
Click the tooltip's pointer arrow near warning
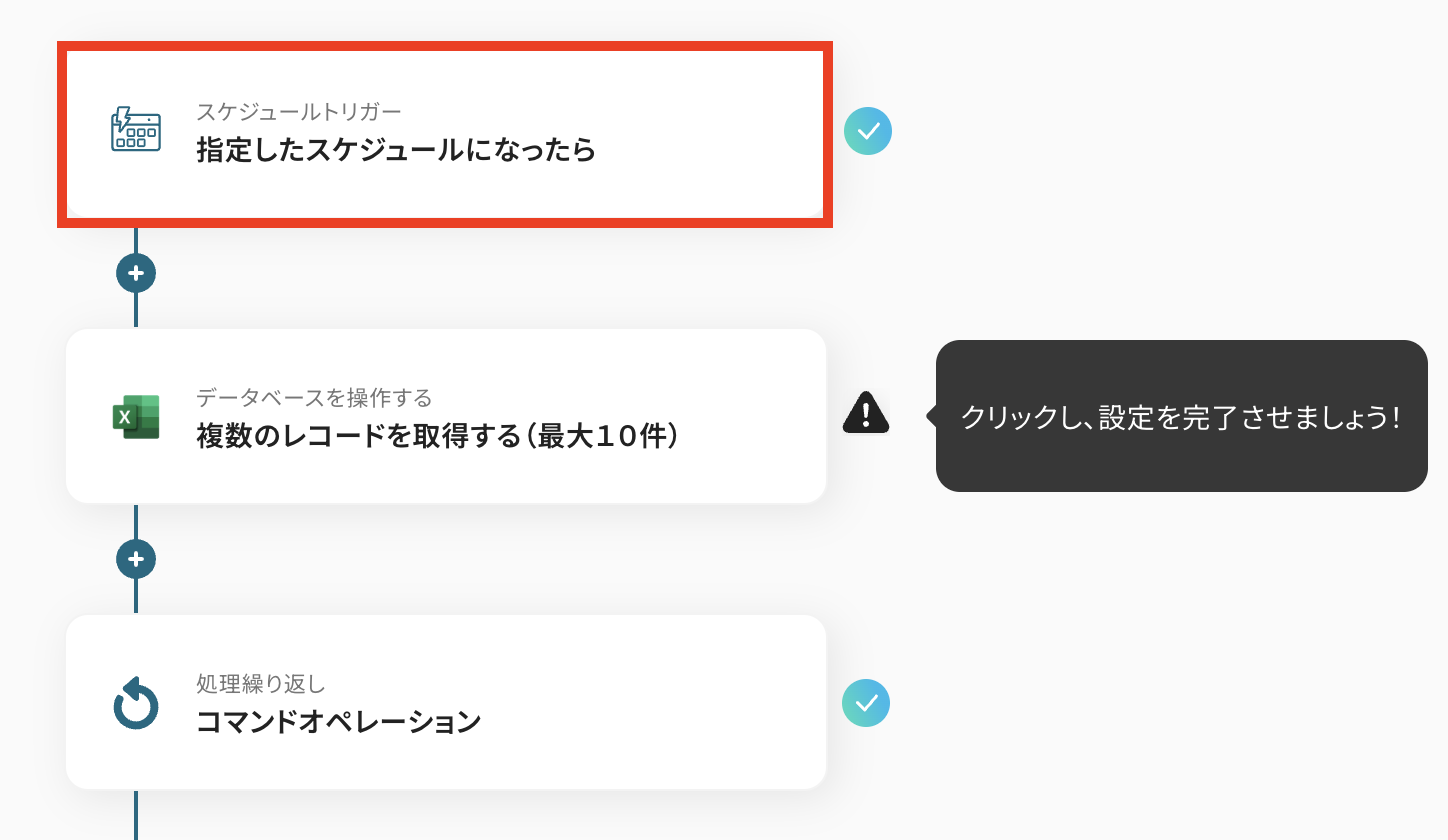tap(932, 416)
